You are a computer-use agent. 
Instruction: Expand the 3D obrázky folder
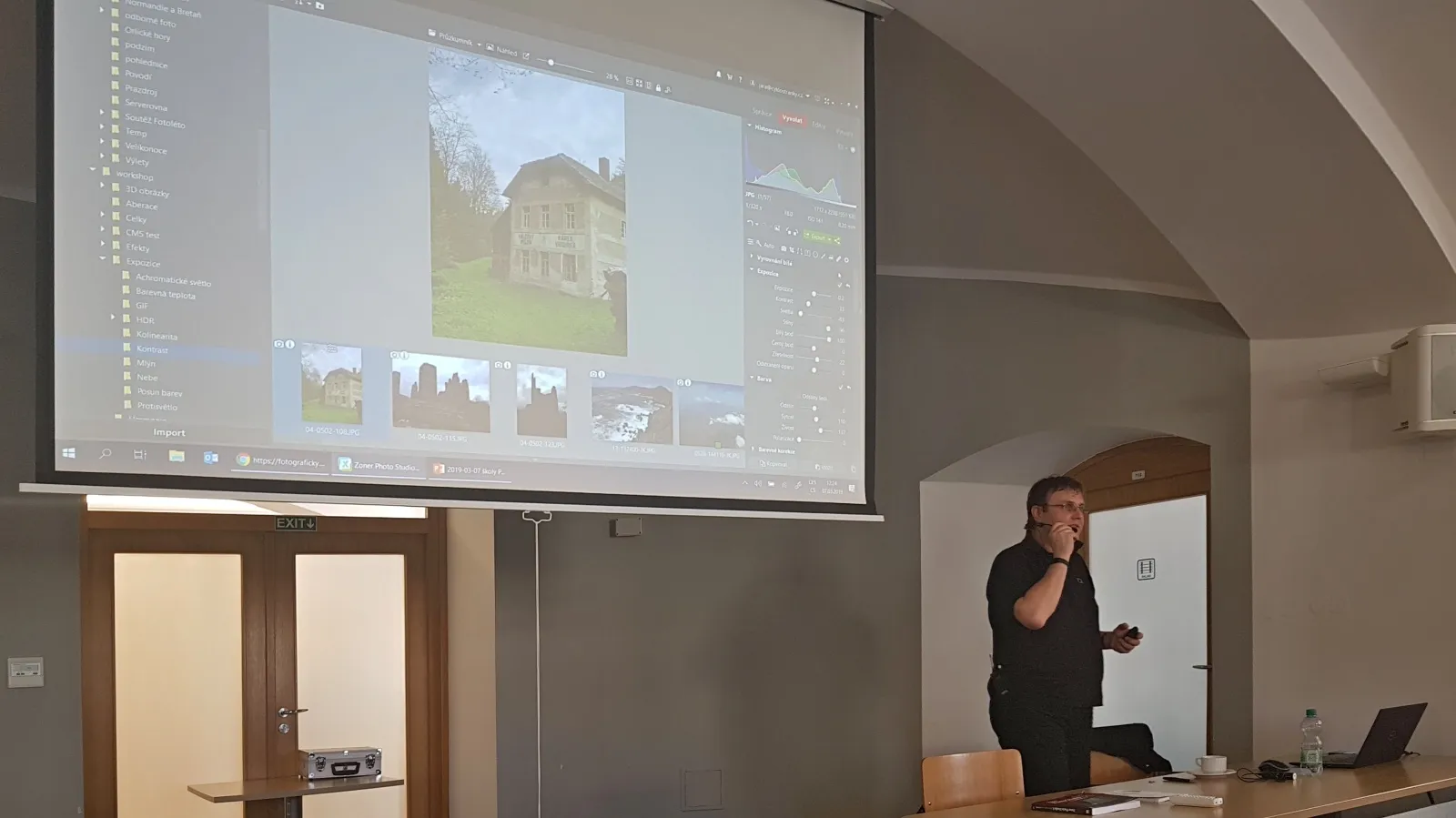click(x=102, y=186)
